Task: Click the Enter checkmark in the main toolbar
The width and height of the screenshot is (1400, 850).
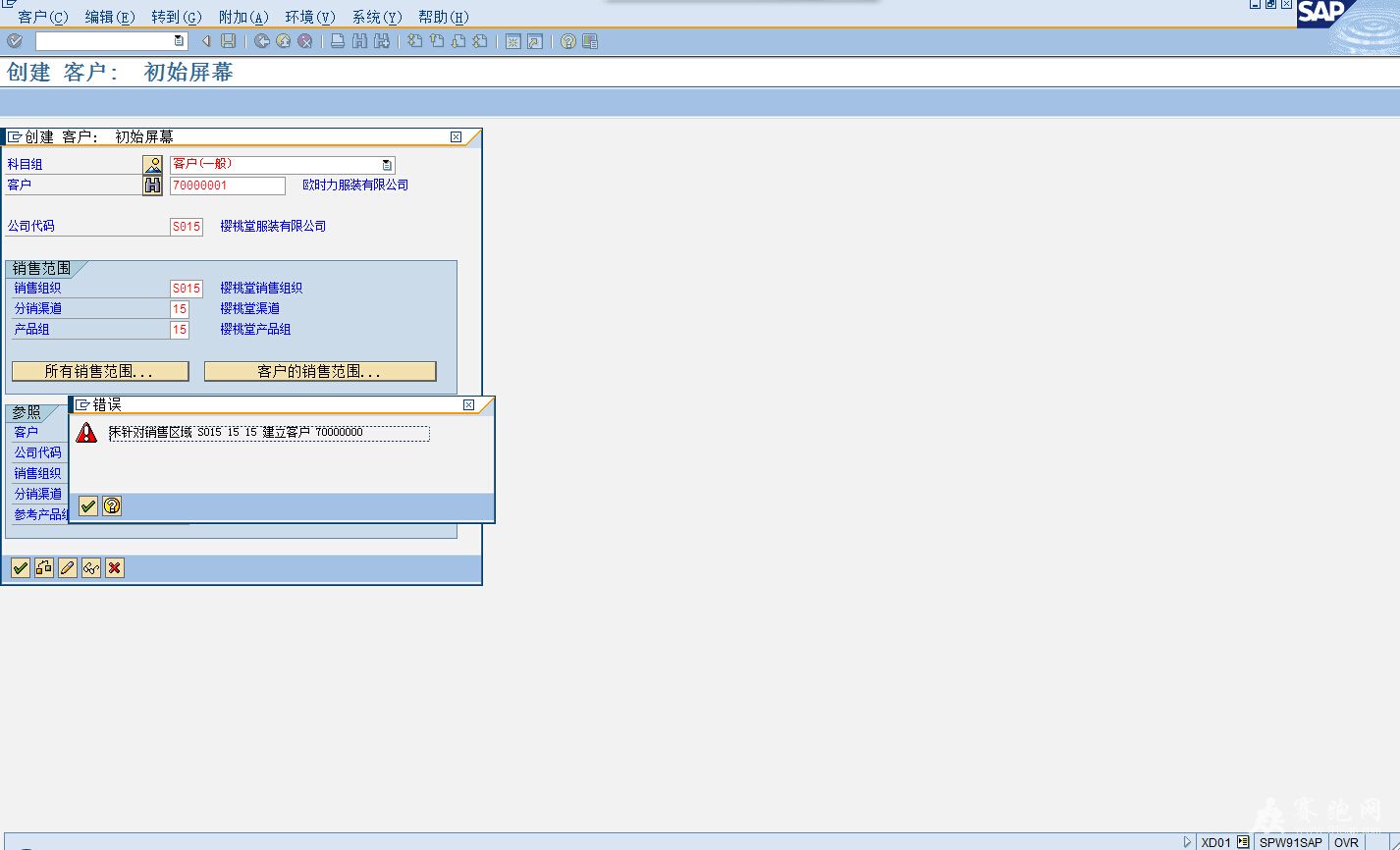Action: (x=15, y=41)
